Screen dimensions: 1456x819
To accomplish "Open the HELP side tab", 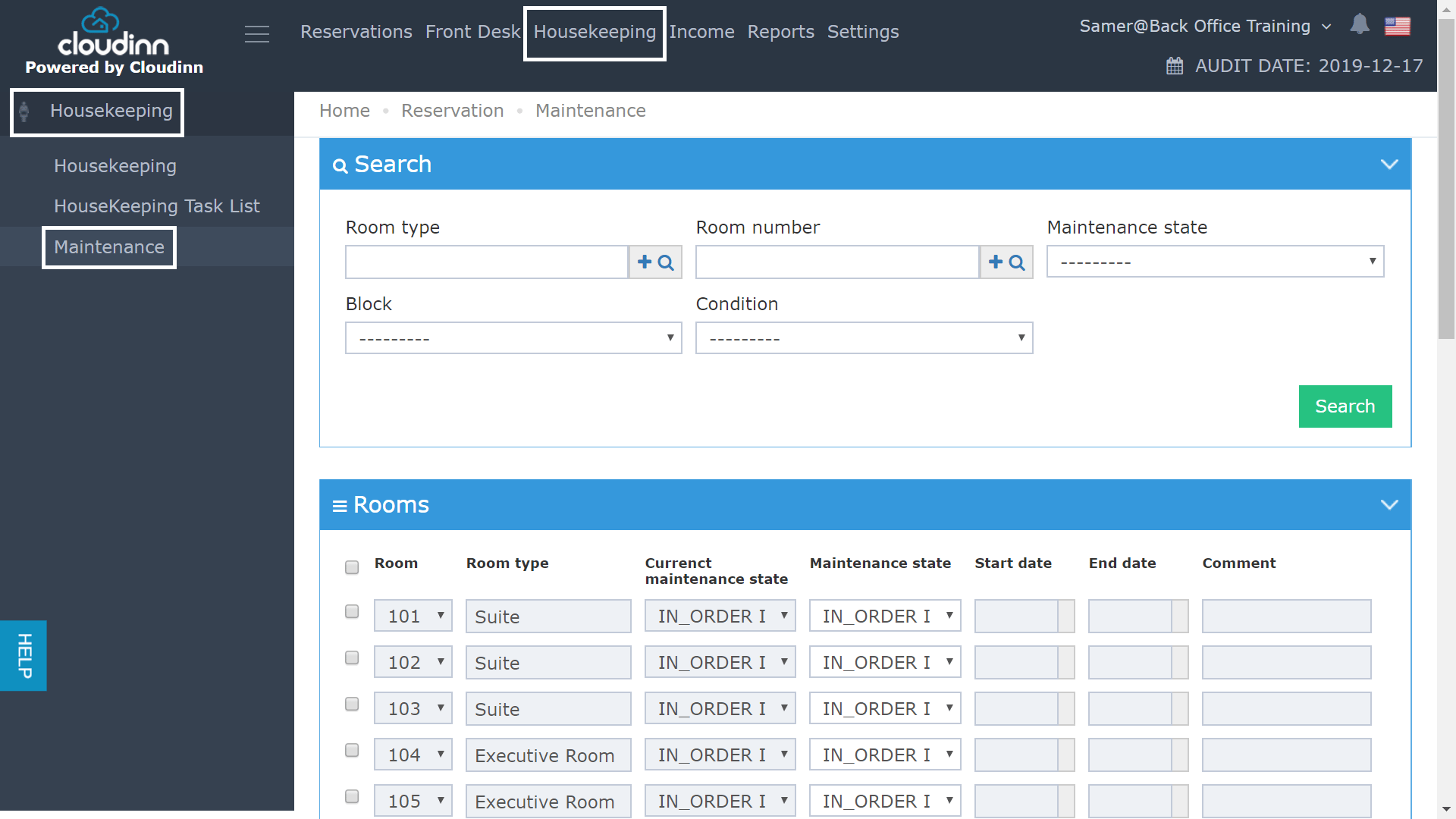I will pos(24,656).
